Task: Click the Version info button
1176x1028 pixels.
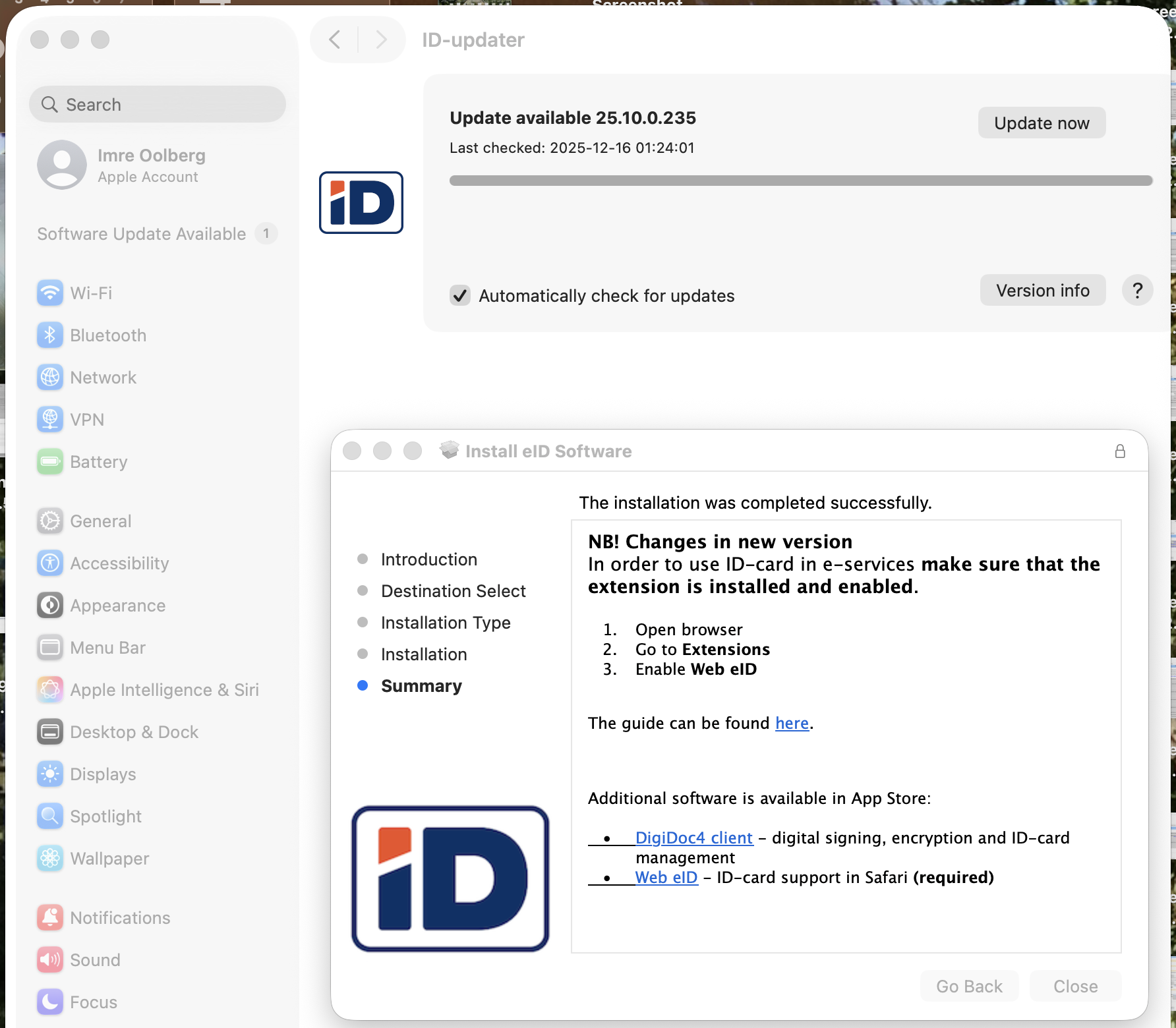Action: coord(1042,291)
